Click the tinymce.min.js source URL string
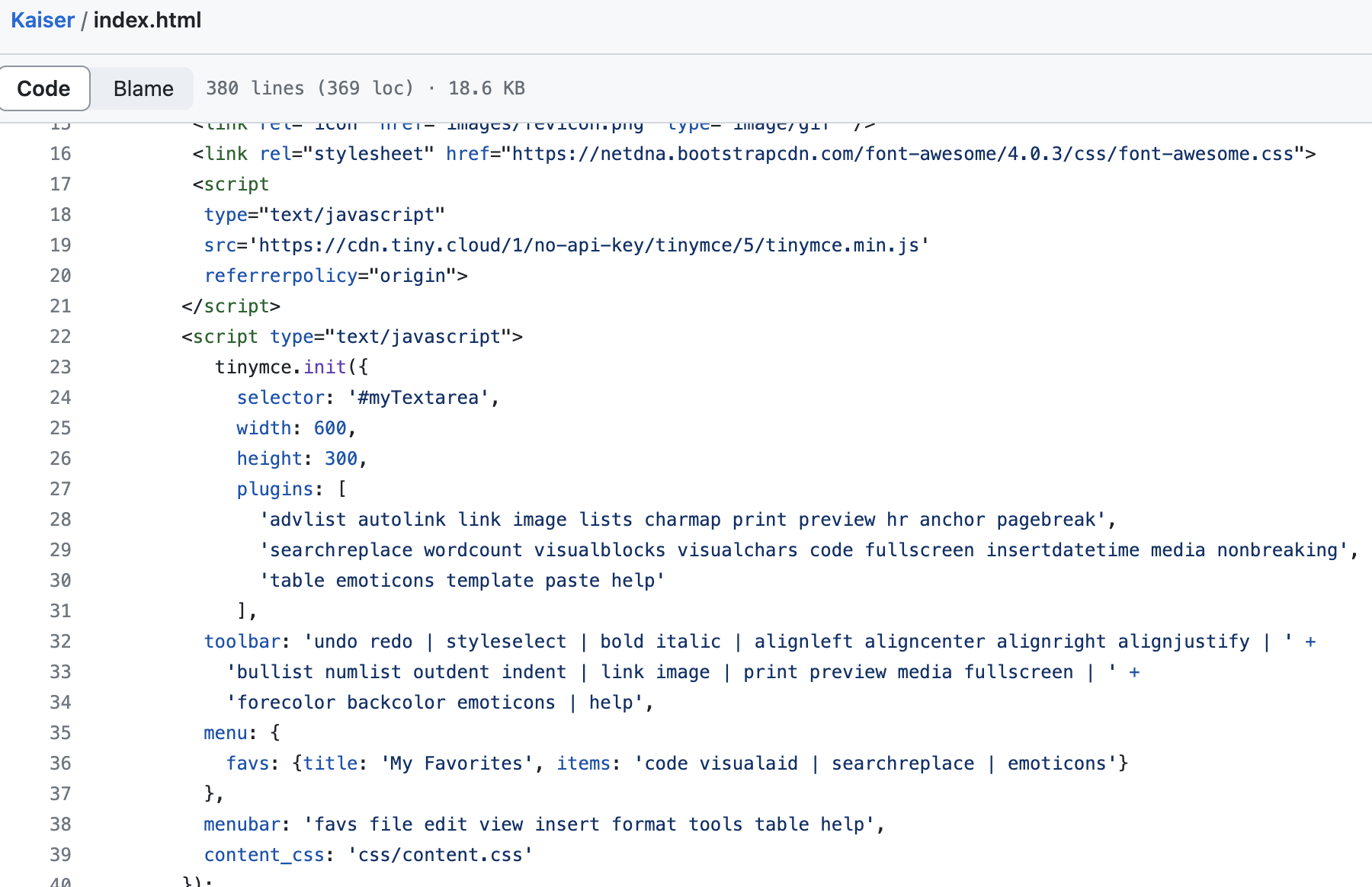 tap(588, 245)
